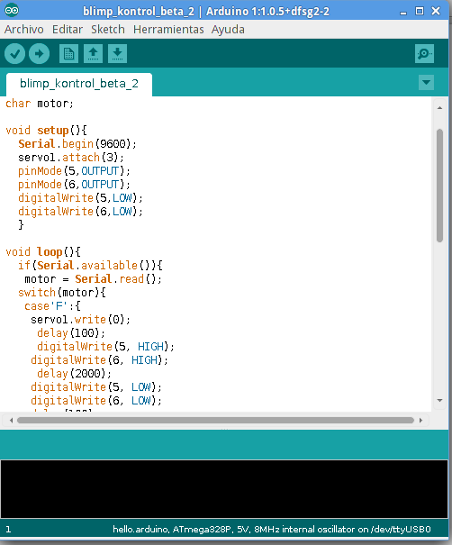Image resolution: width=452 pixels, height=545 pixels.
Task: Click the 'servo1.attach(3);' line
Action: [x=71, y=157]
